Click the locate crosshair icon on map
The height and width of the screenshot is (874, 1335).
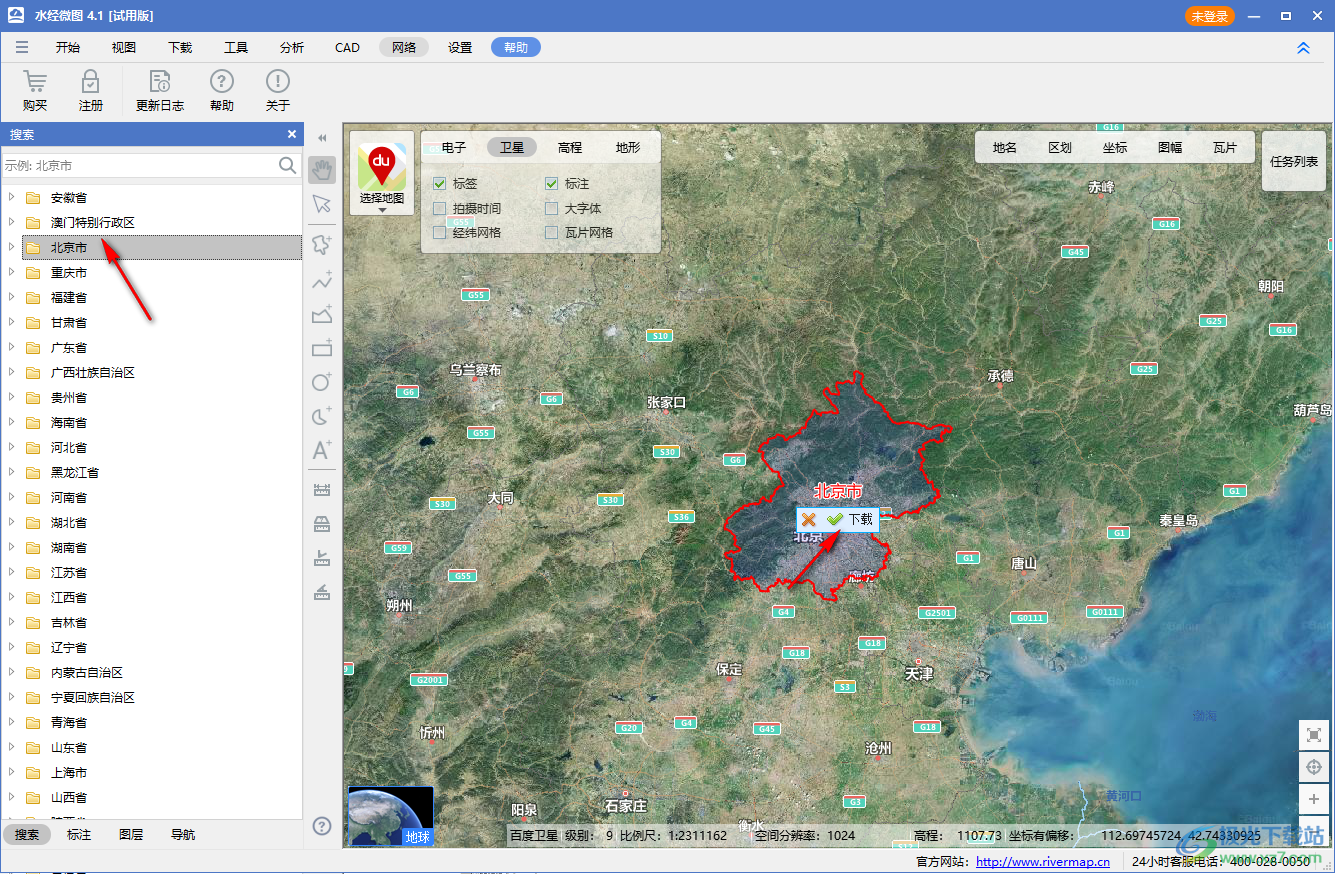1314,767
